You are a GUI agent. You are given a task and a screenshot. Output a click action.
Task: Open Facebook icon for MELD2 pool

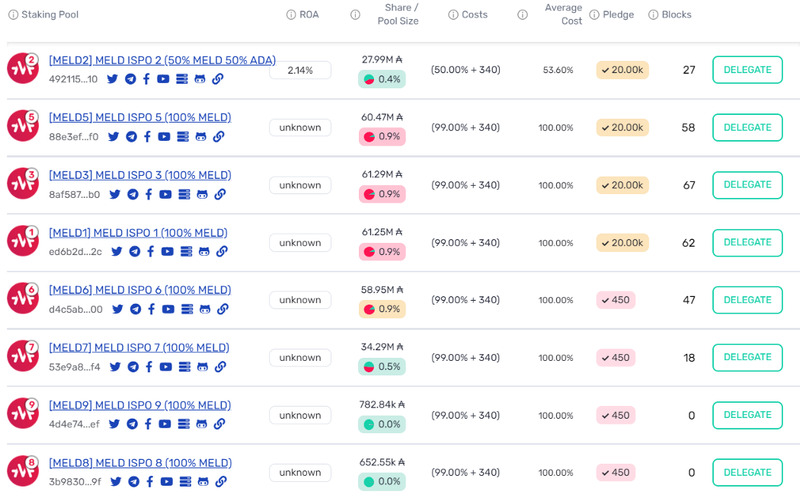(x=146, y=79)
